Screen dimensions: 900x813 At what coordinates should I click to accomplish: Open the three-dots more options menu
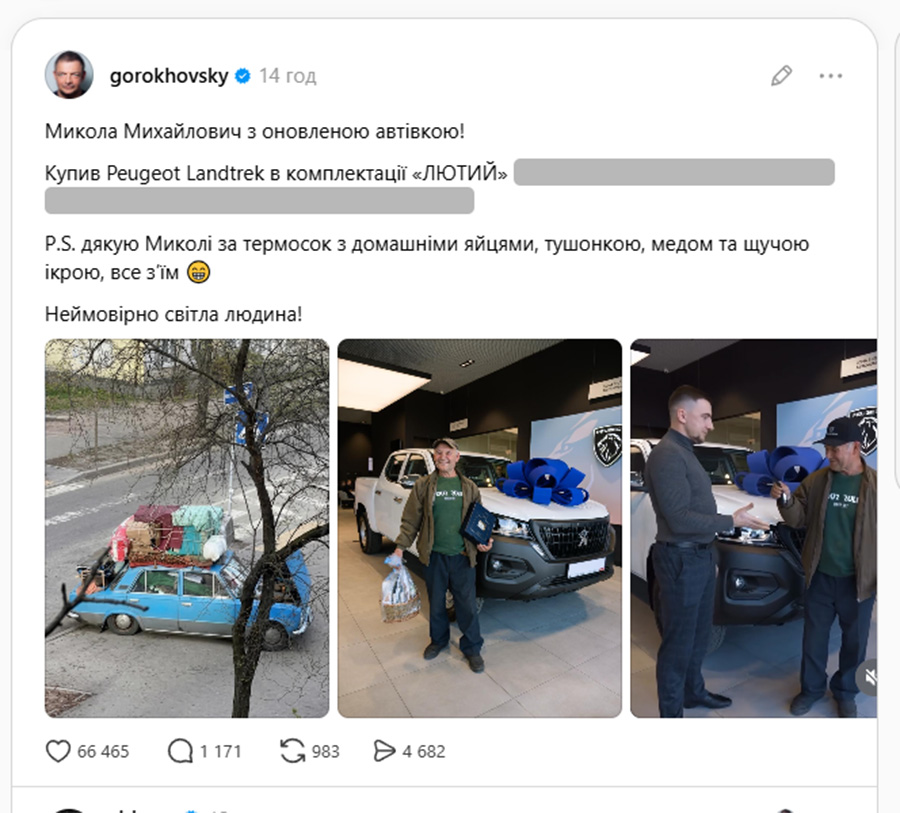831,76
